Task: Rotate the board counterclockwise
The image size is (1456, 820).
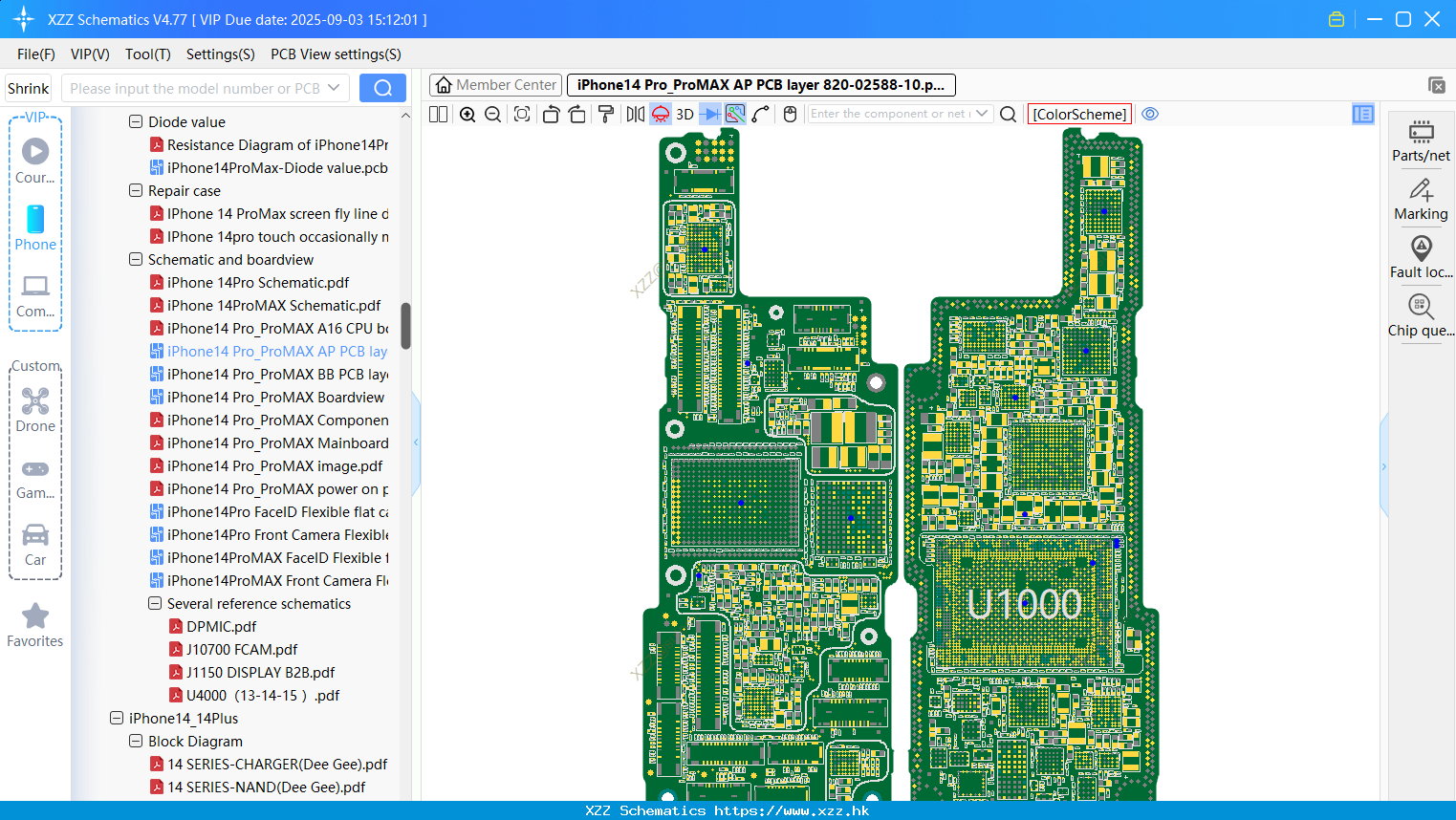Action: pos(551,114)
